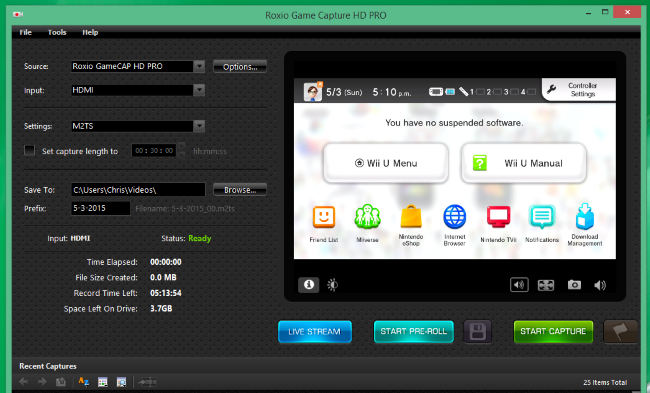The image size is (650, 393).
Task: Click the forward arrow in Recent Captures
Action: click(42, 382)
